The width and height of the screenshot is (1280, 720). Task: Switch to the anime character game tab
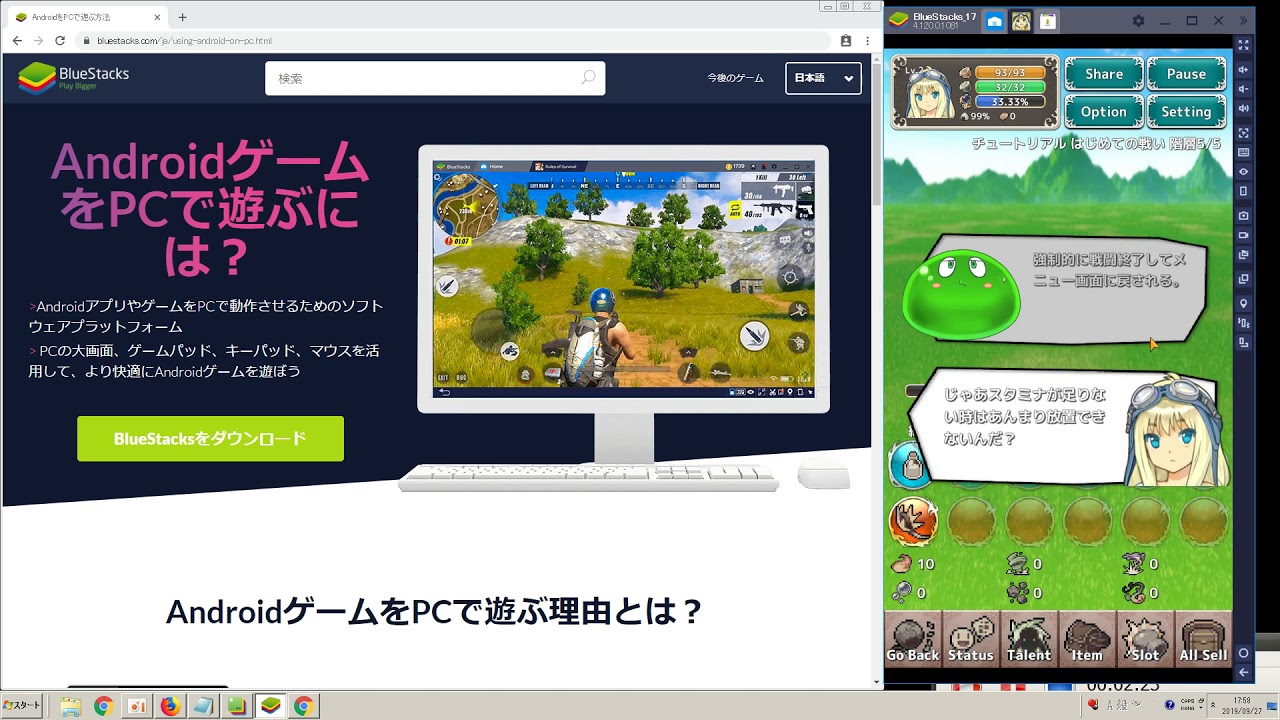point(1020,21)
